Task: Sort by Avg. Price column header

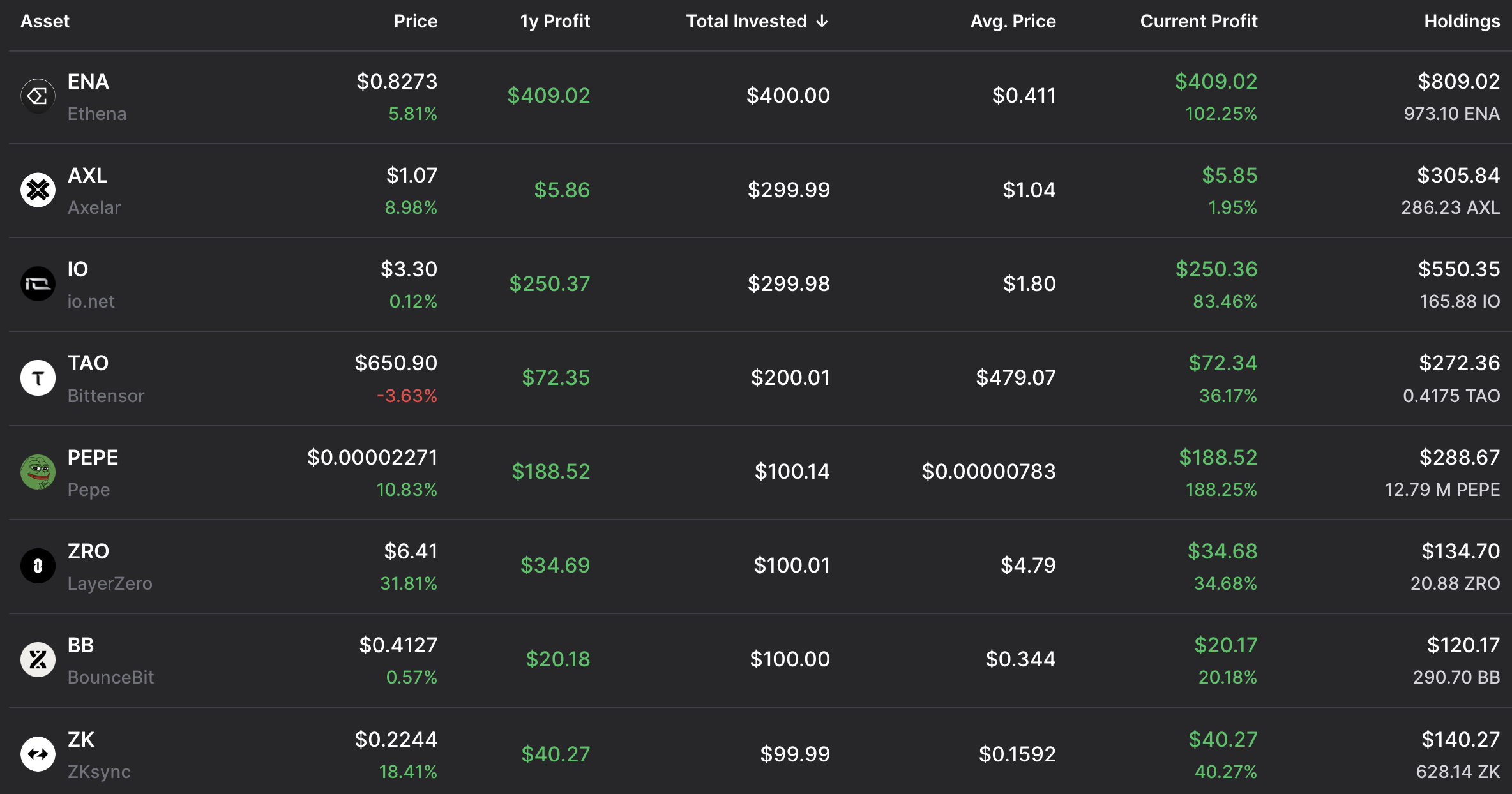Action: [1013, 22]
